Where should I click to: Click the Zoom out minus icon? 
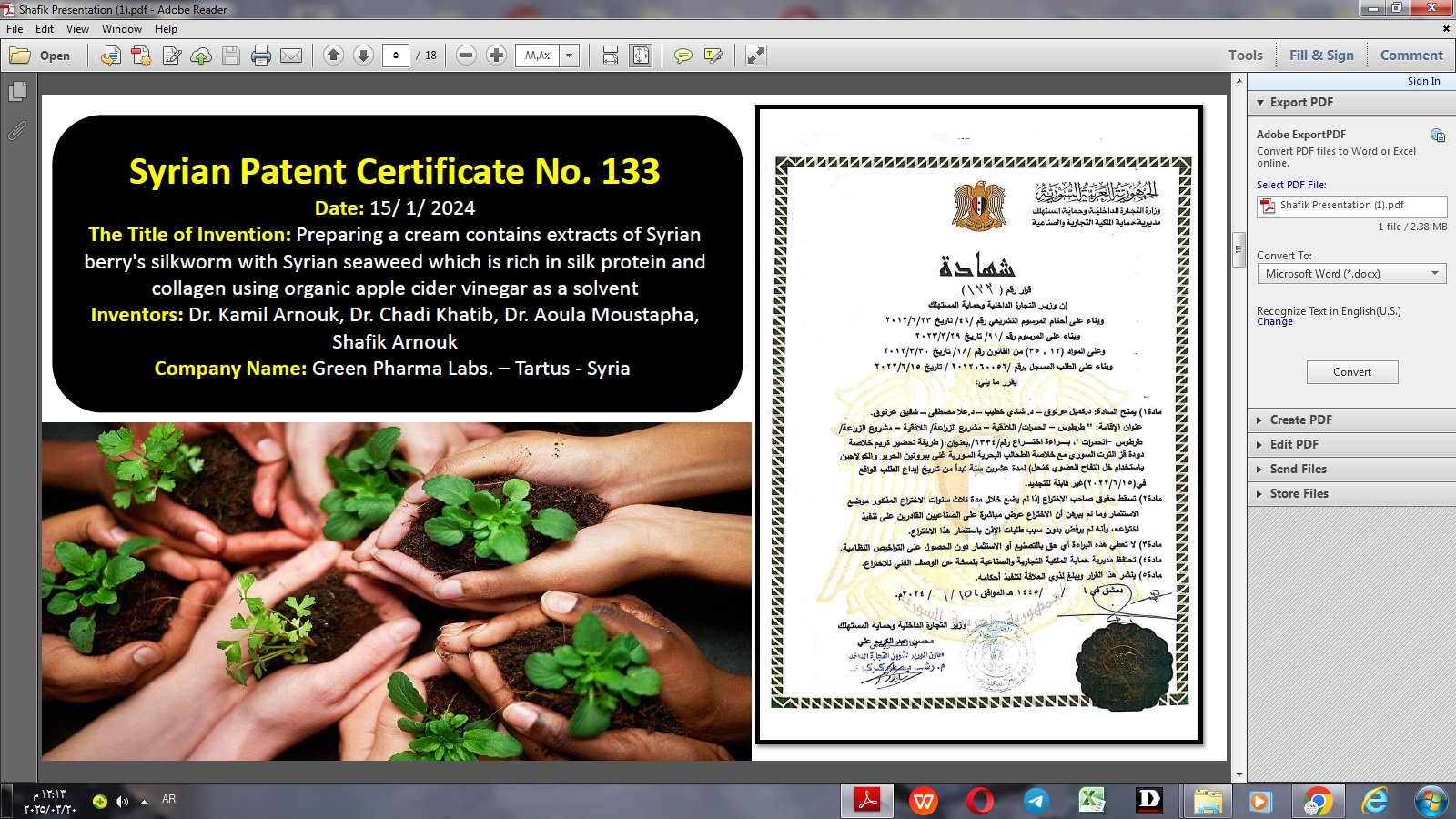[466, 56]
